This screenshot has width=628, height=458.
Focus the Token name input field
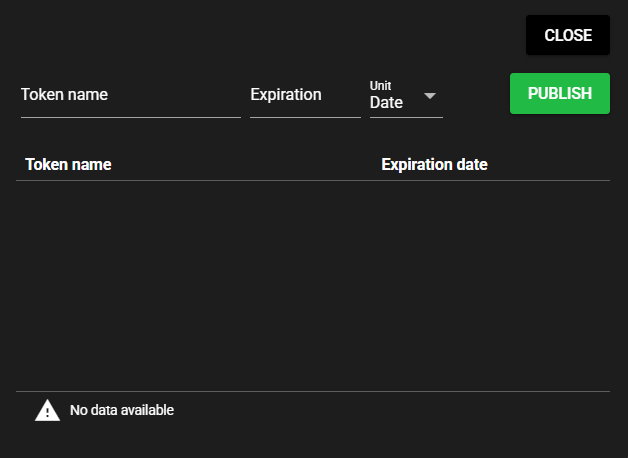[130, 95]
